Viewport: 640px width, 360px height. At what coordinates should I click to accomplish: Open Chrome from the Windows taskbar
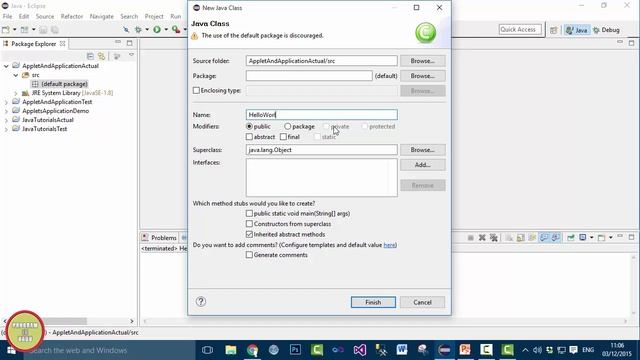pyautogui.click(x=252, y=350)
